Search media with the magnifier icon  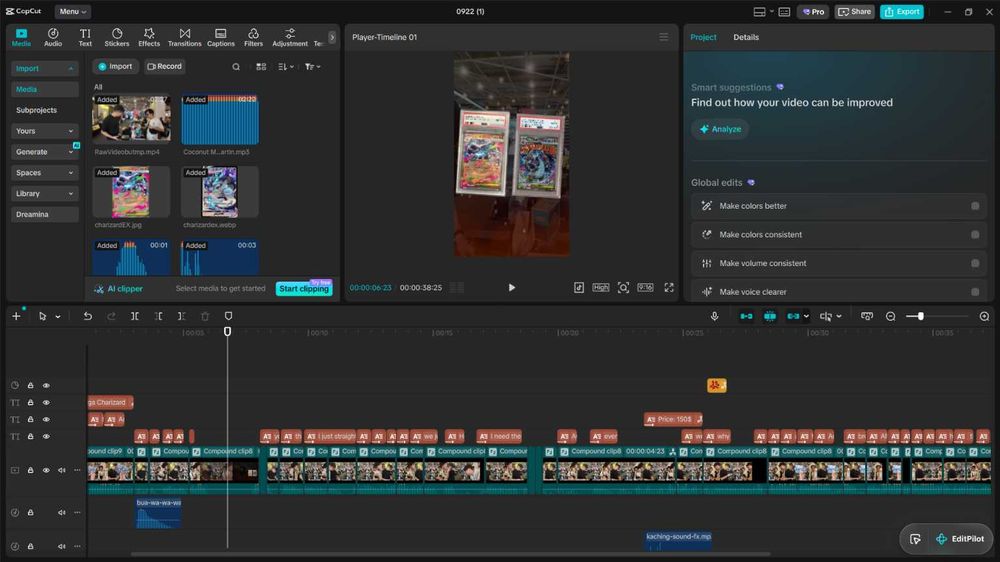(x=236, y=66)
